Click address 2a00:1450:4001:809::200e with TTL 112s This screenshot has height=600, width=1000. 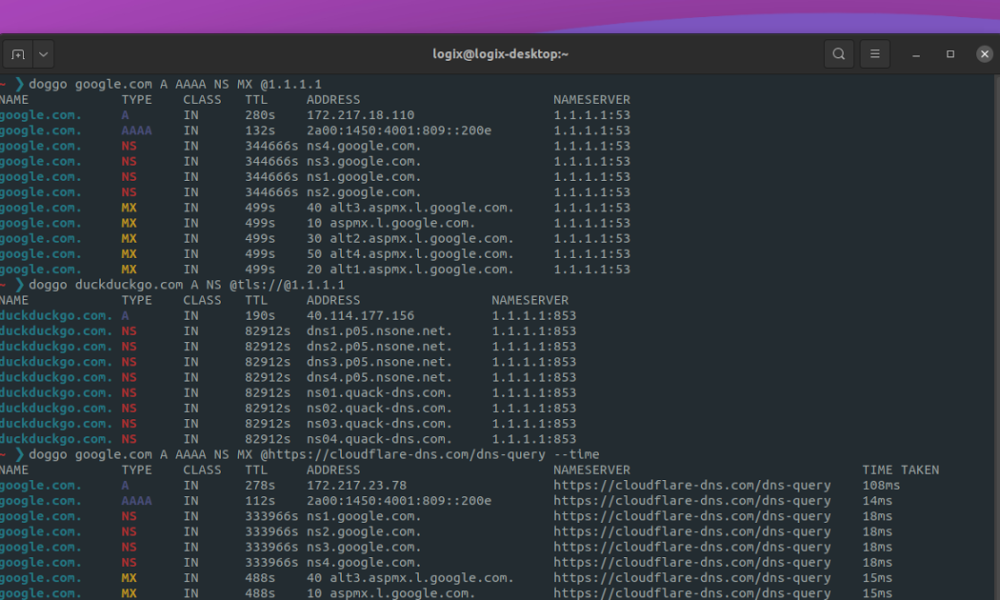pos(399,501)
